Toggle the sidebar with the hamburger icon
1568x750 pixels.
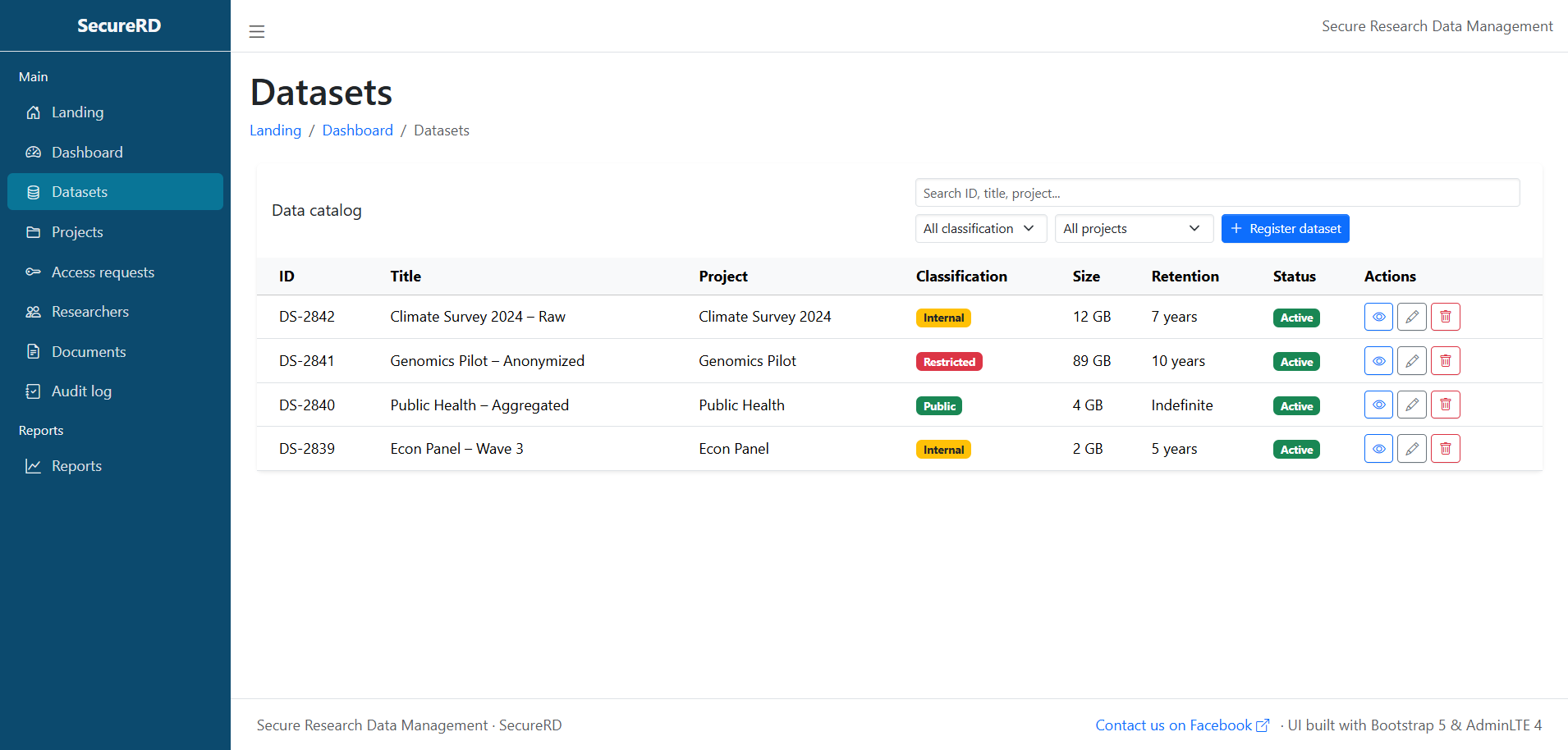[257, 31]
